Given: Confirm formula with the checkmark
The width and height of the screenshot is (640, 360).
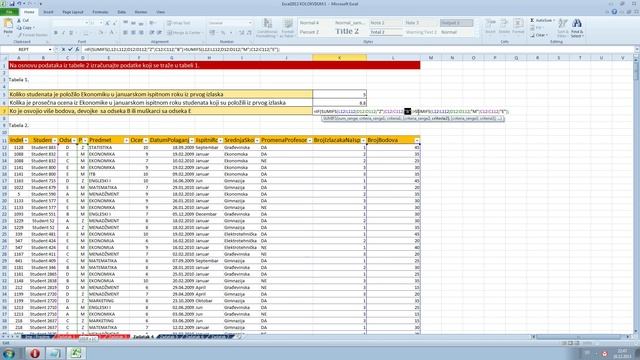Looking at the screenshot, I should pos(70,49).
